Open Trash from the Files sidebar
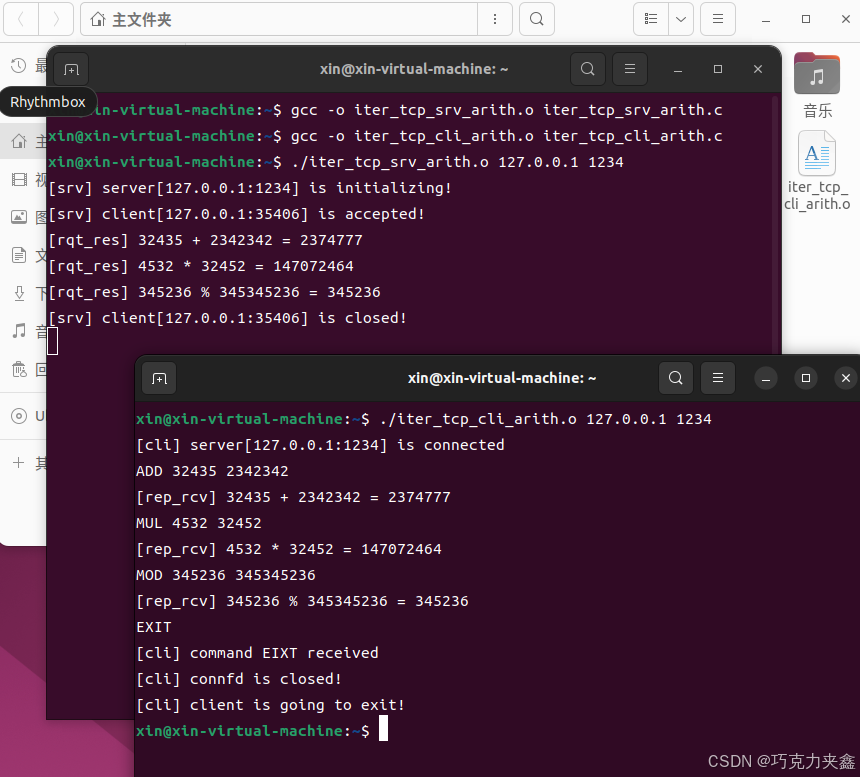The width and height of the screenshot is (860, 777). coord(19,369)
